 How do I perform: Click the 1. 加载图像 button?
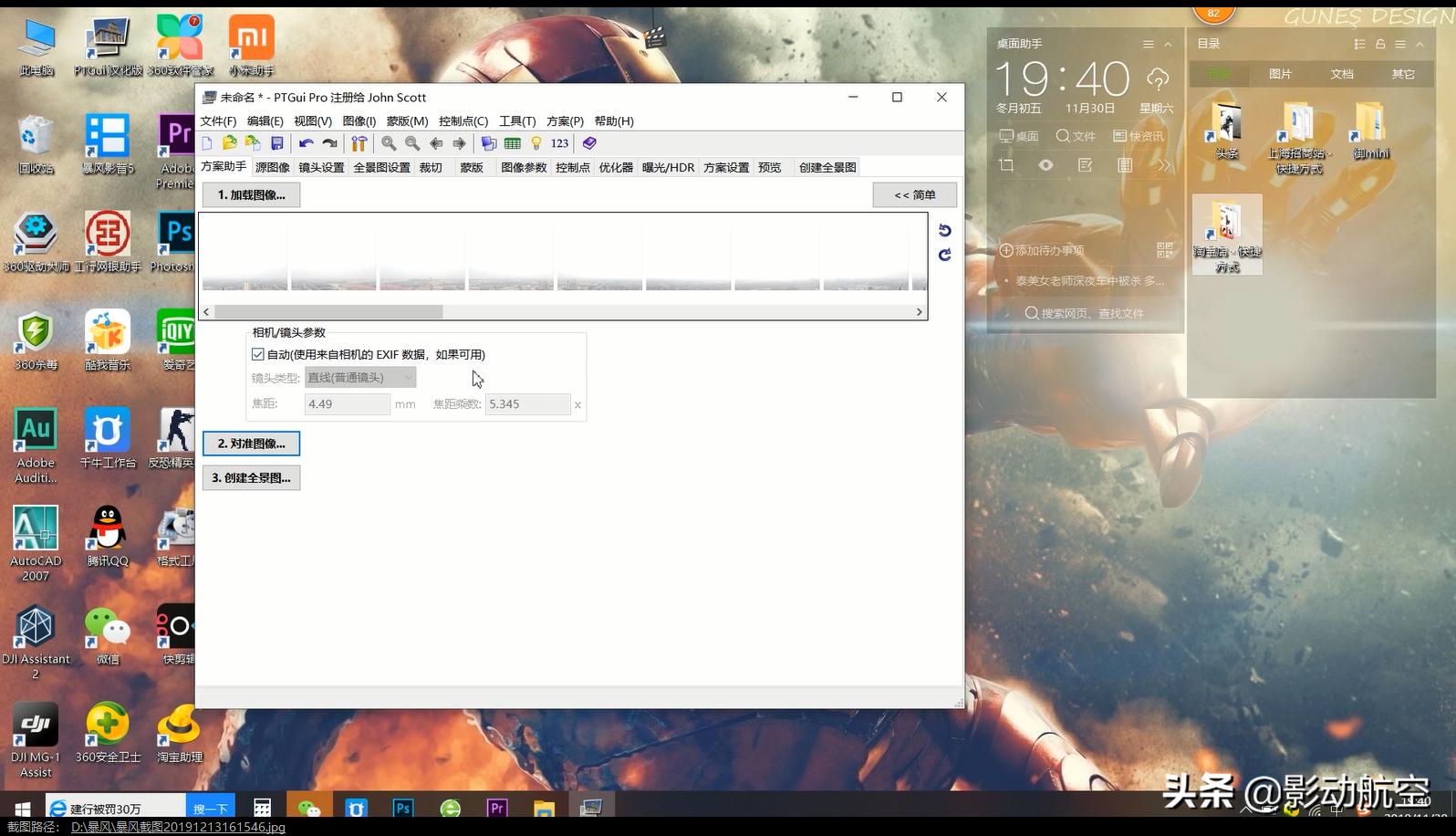click(251, 194)
